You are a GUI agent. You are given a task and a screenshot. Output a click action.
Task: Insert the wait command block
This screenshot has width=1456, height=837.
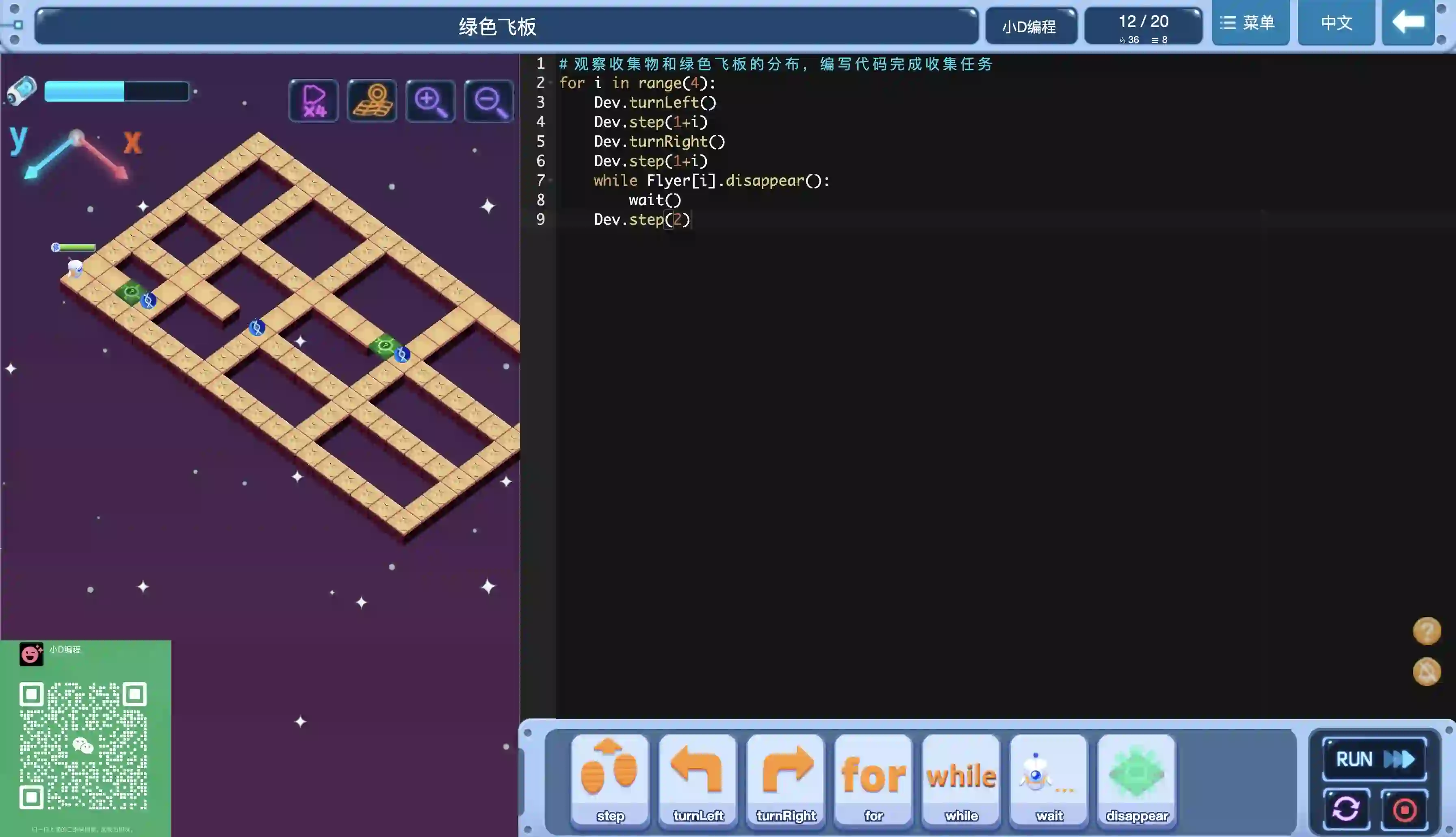coord(1049,779)
